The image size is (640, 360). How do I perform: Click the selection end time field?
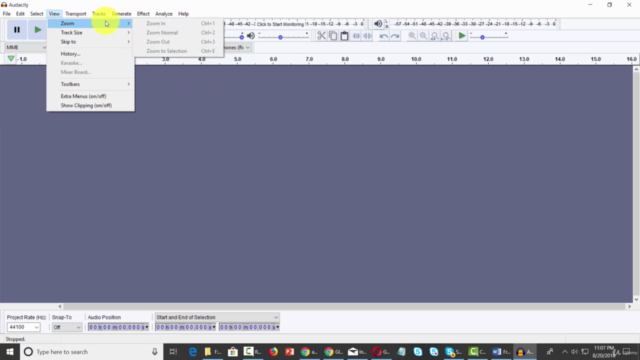coord(249,327)
